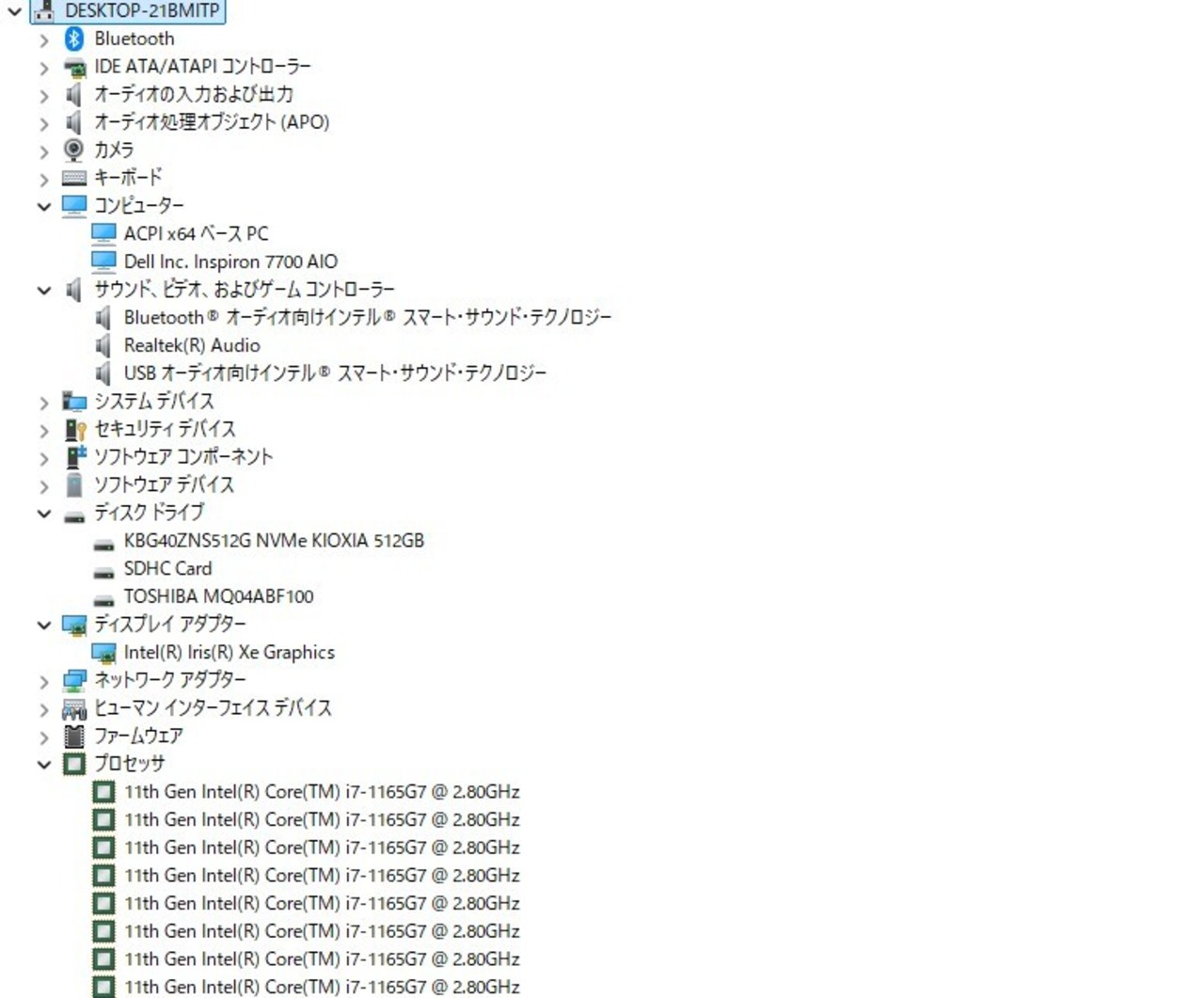Select the ディスプレイ アダプター icon
Viewport: 1204px width, 998px height.
74,625
